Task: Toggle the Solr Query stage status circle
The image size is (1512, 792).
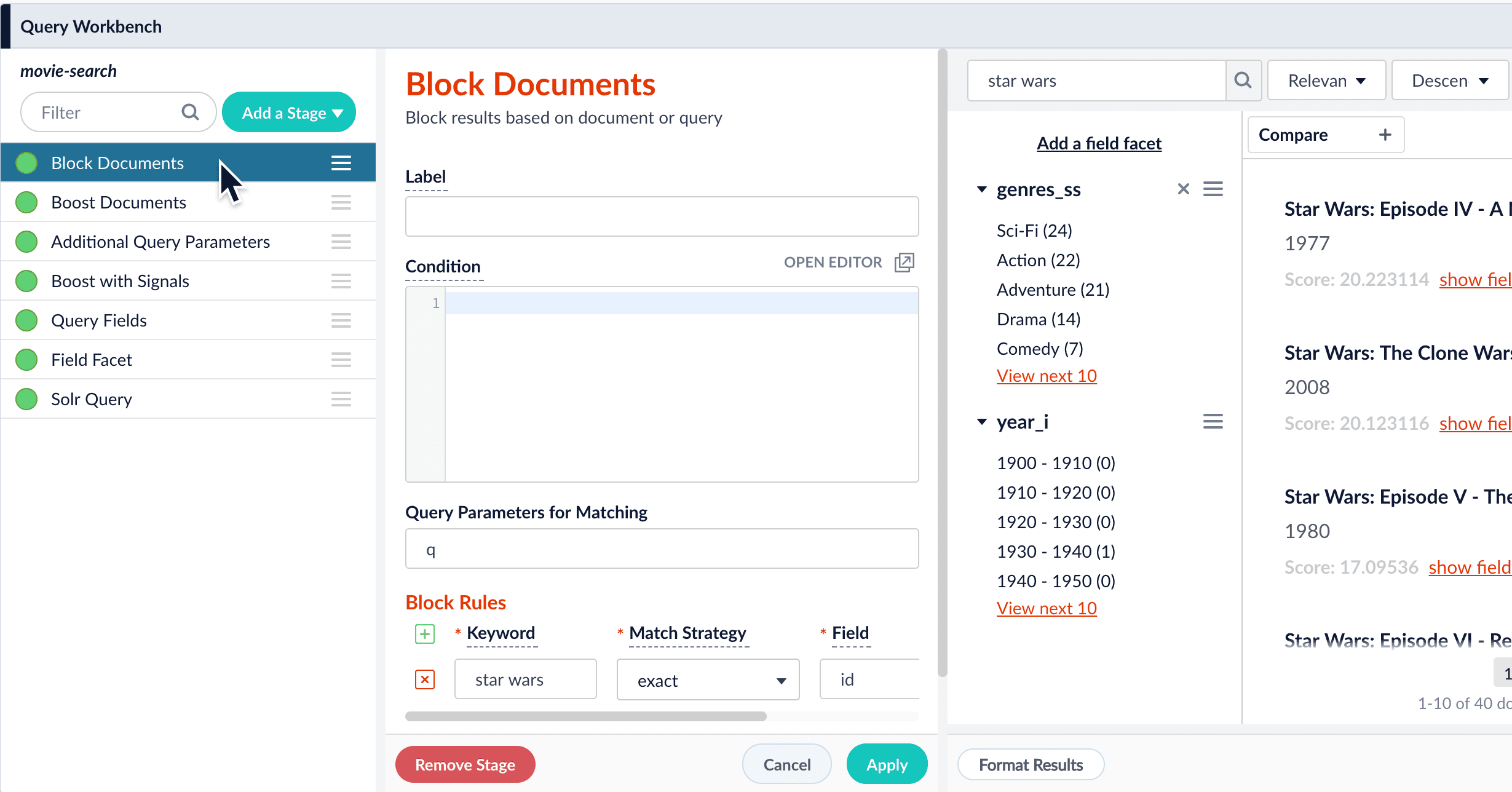Action: [26, 398]
